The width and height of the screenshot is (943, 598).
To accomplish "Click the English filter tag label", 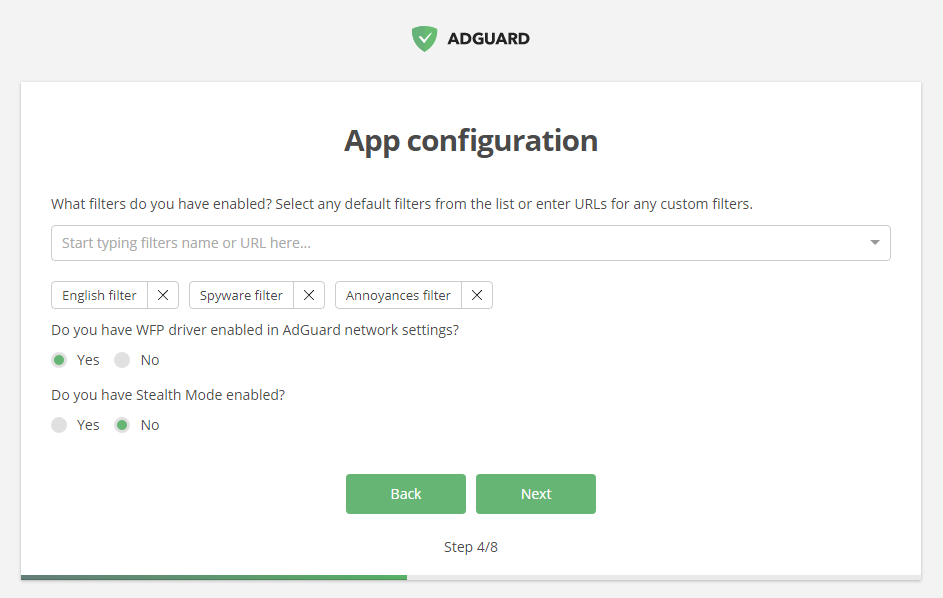I will coord(100,295).
